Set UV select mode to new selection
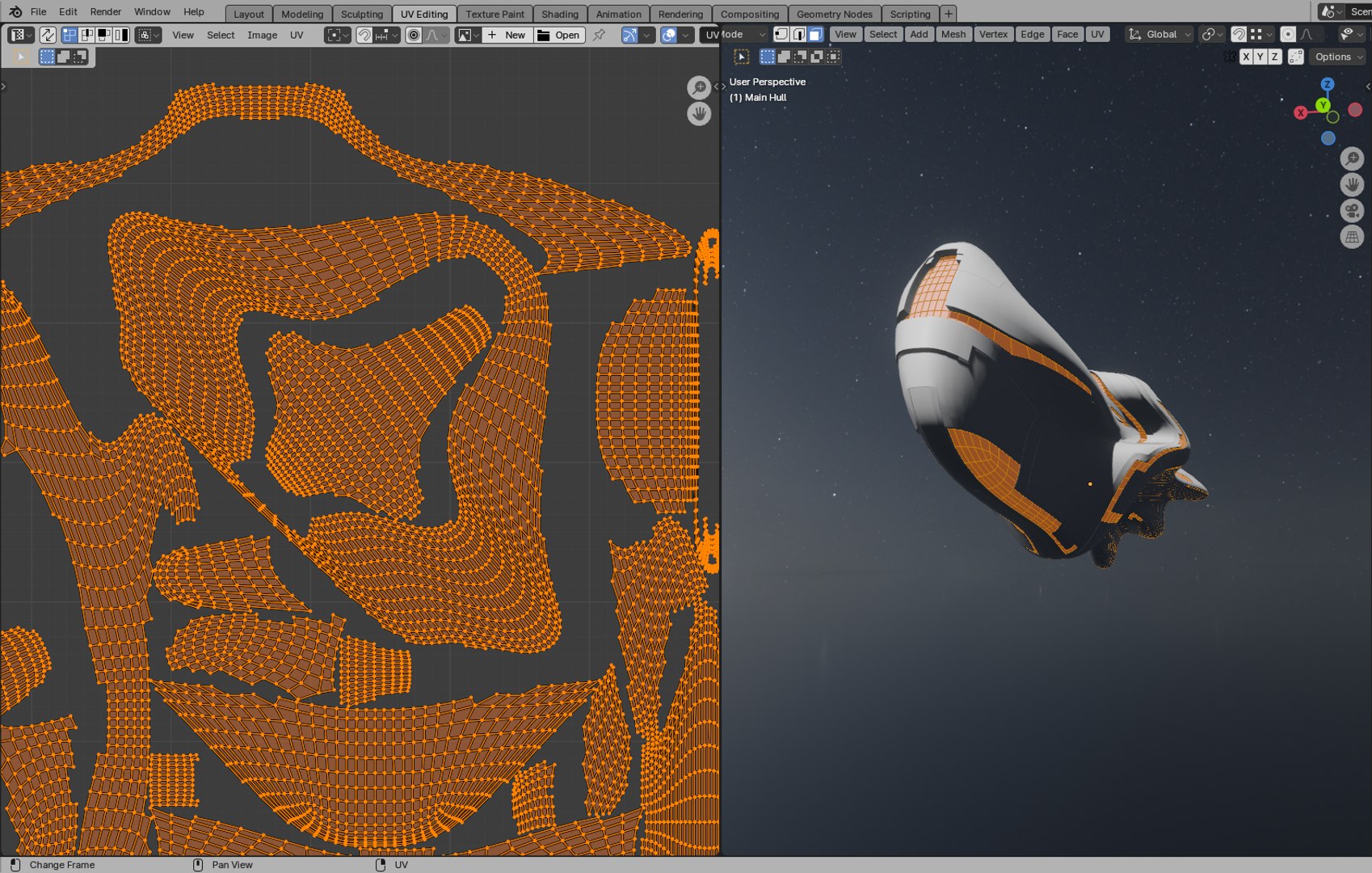Viewport: 1372px width, 873px height. [47, 57]
